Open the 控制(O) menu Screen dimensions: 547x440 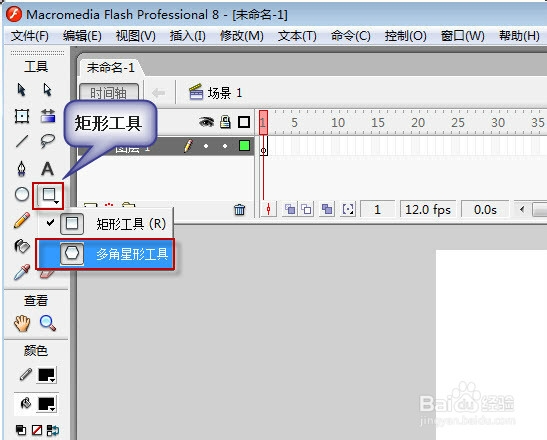click(x=405, y=36)
